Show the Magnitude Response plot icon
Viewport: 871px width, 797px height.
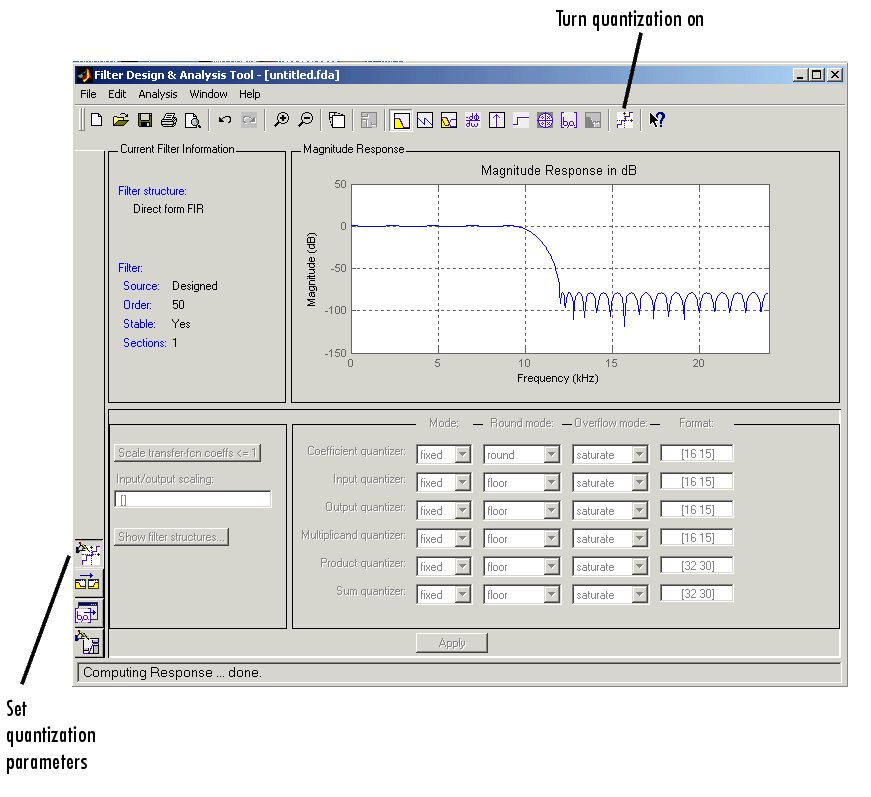pos(401,120)
